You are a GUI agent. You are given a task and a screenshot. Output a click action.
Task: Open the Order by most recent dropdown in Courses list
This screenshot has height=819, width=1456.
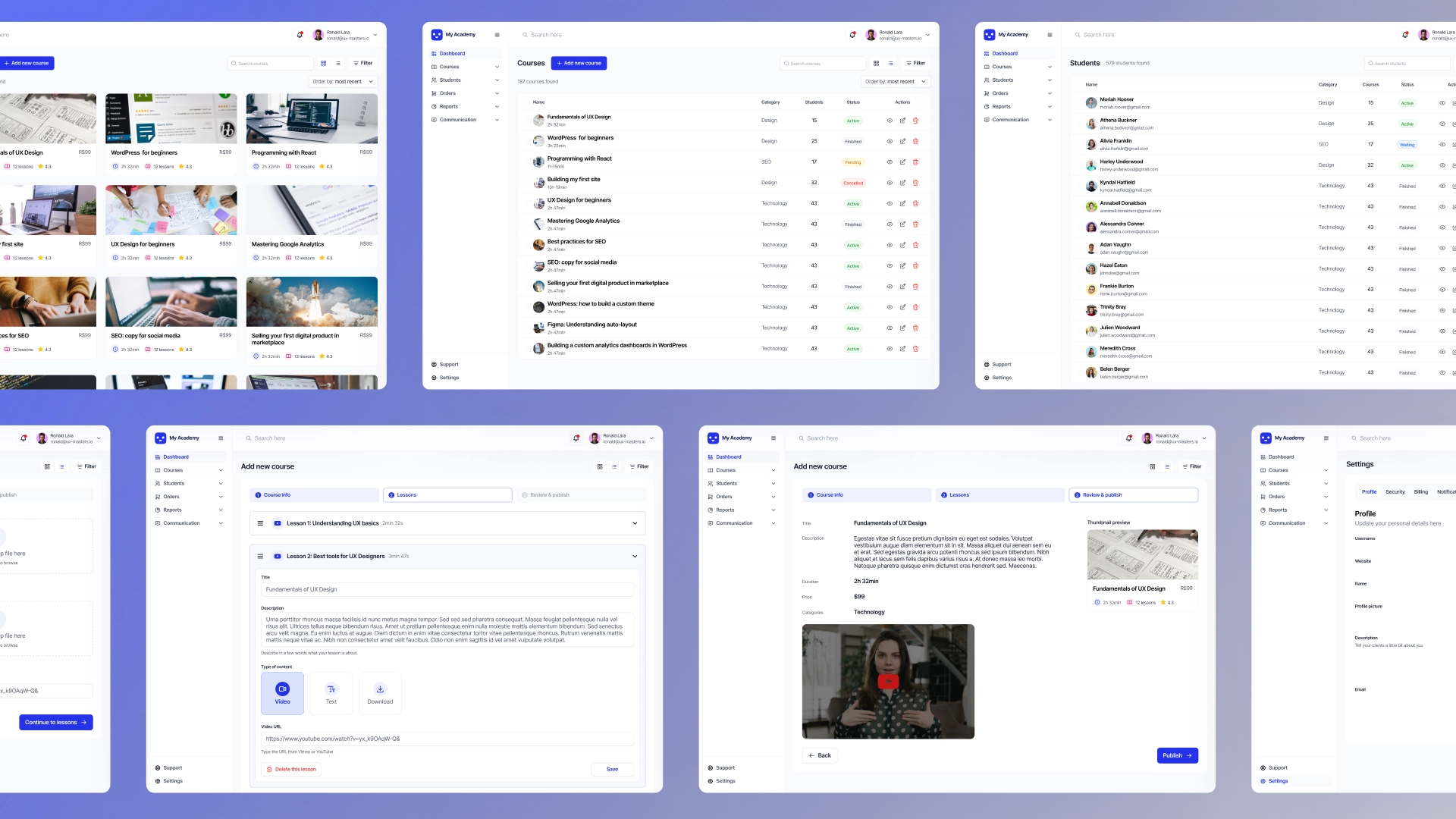pyautogui.click(x=895, y=81)
